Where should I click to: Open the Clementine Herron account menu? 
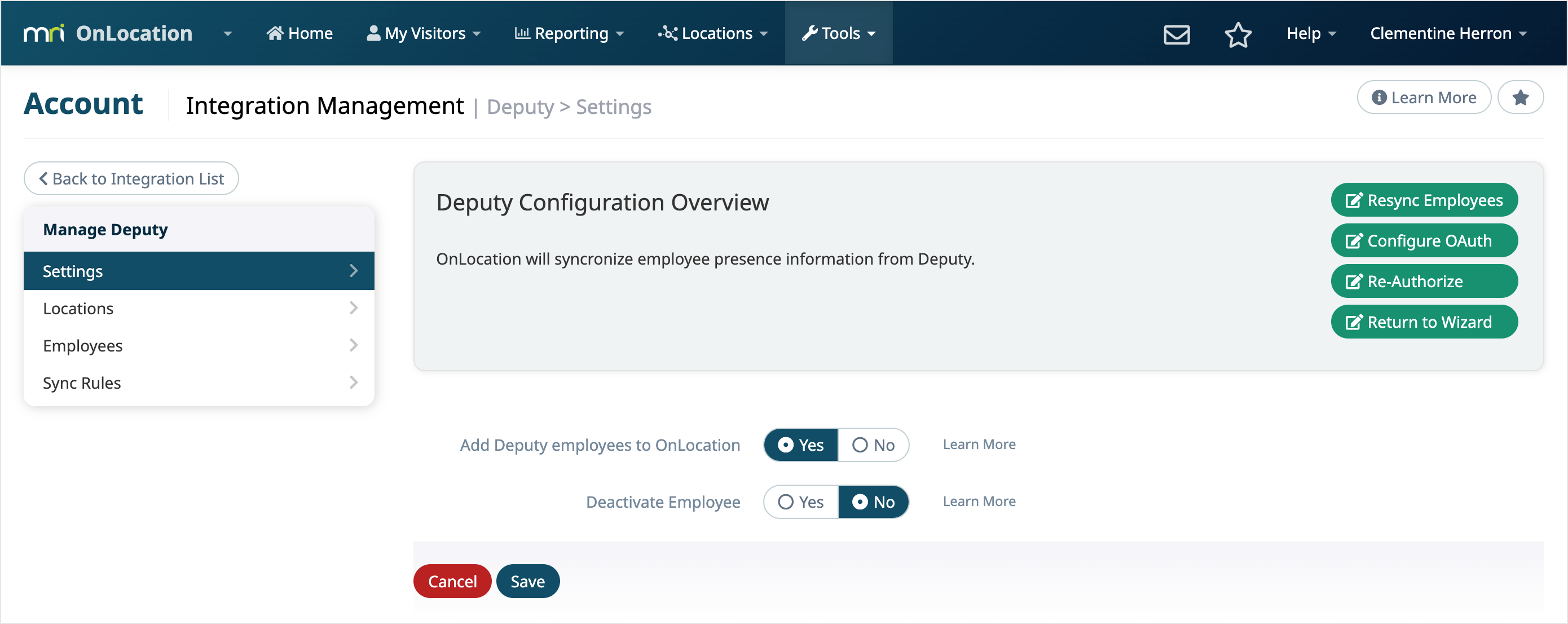pyautogui.click(x=1447, y=33)
